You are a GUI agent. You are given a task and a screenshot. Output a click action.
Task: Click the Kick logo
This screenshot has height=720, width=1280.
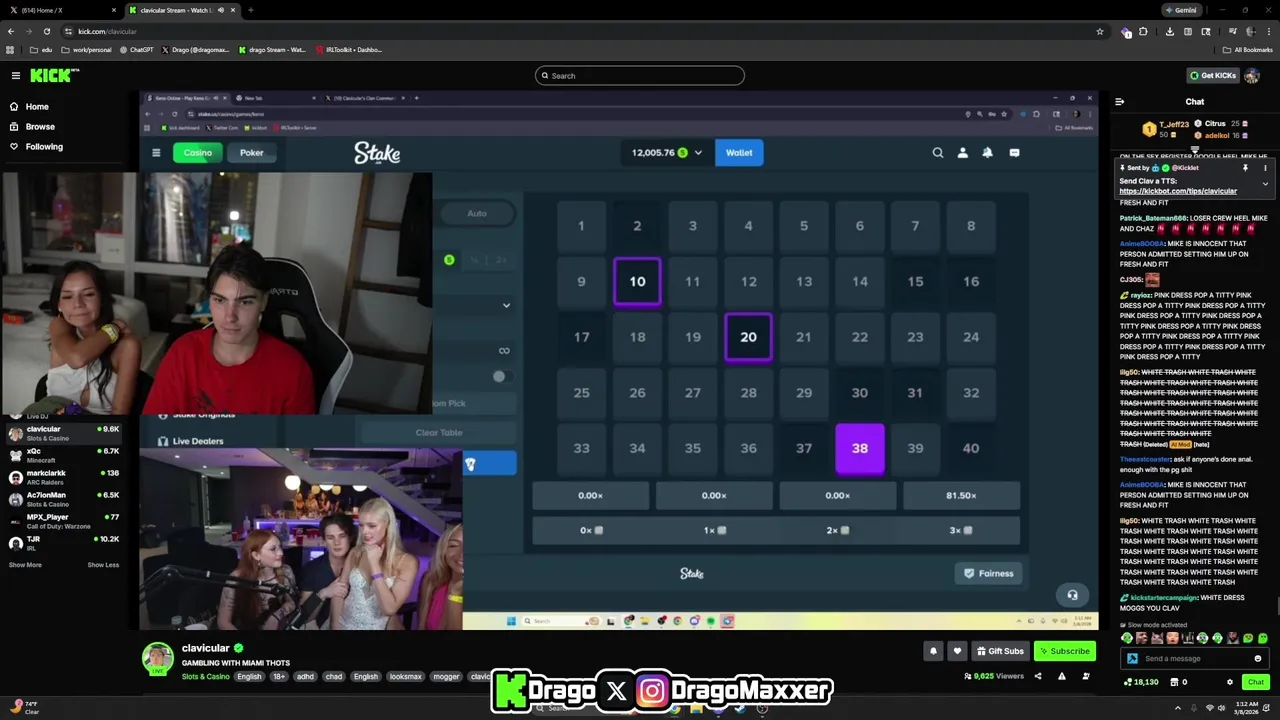[54, 75]
